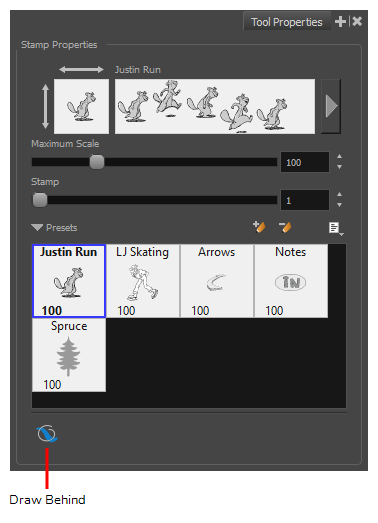Click the Maximum Scale slider handle
The height and width of the screenshot is (523, 378).
click(x=97, y=162)
